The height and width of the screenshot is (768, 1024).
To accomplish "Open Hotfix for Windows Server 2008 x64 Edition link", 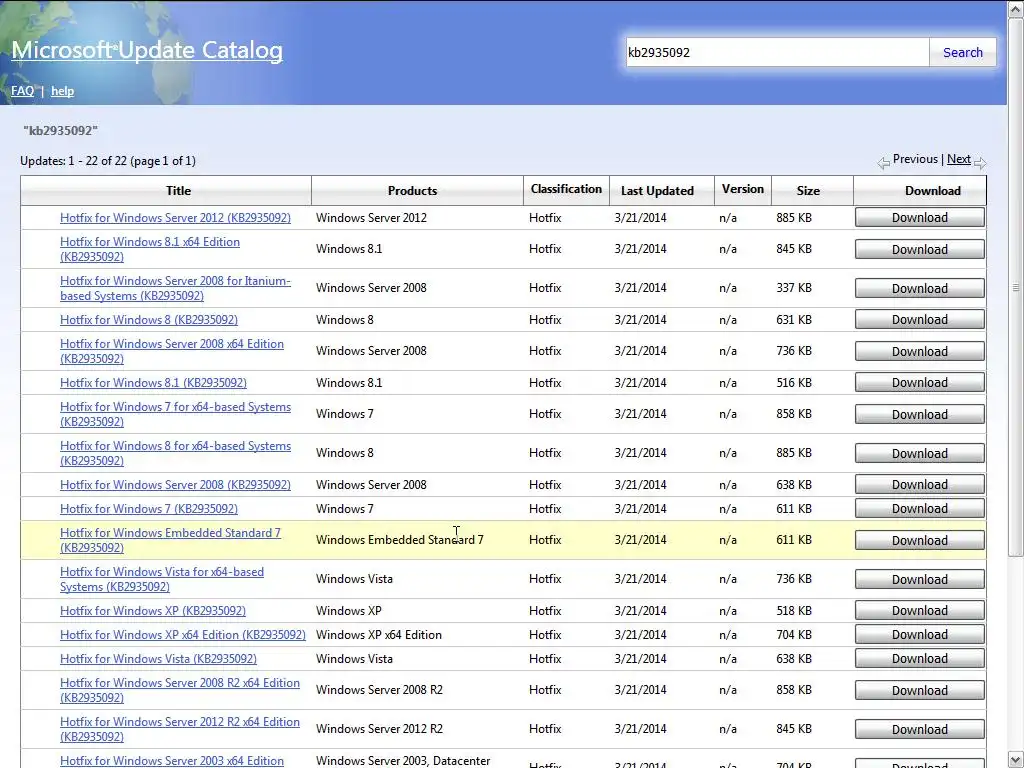I will pos(172,351).
